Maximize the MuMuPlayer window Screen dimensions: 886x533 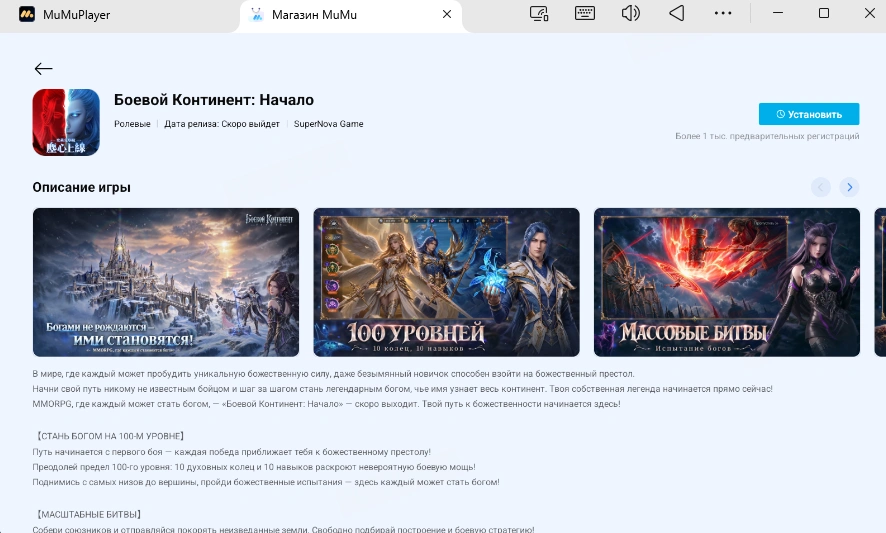coord(824,13)
